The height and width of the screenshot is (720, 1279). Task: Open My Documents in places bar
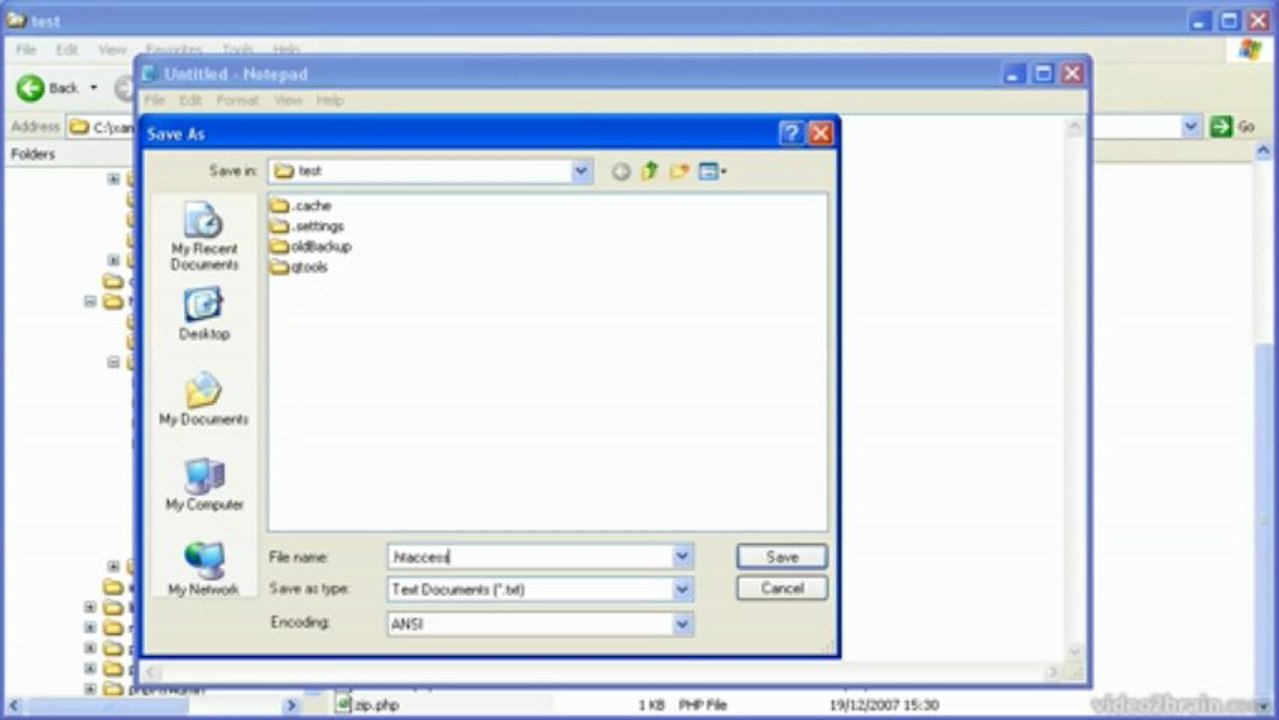pos(204,398)
